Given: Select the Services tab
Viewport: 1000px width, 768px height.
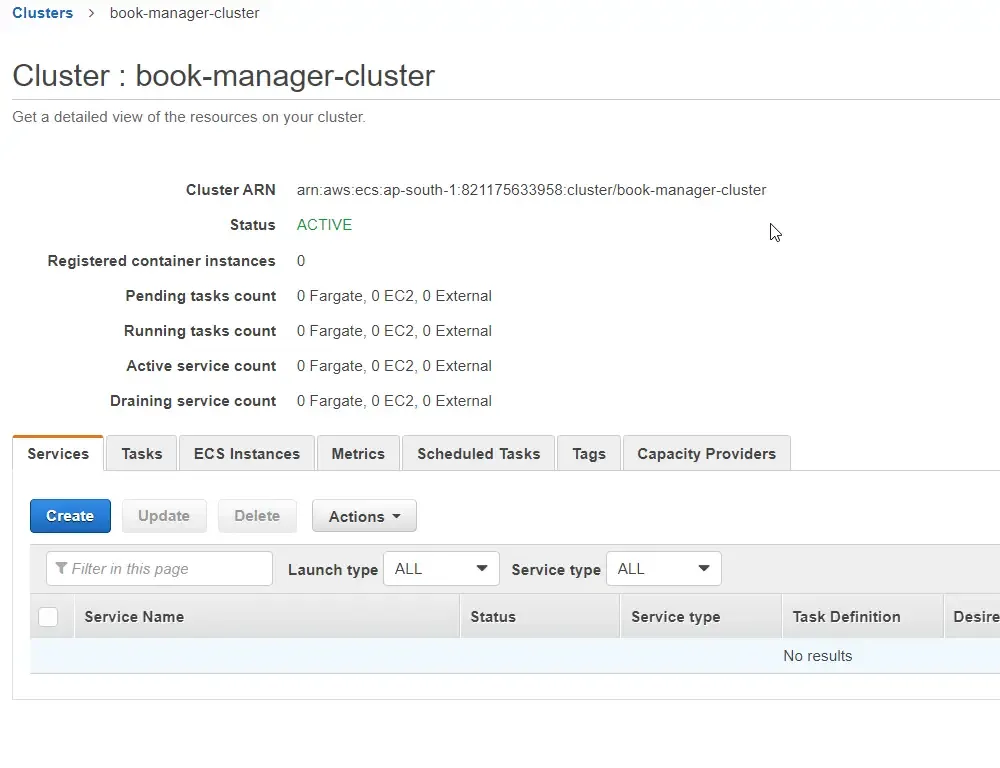Looking at the screenshot, I should [57, 453].
